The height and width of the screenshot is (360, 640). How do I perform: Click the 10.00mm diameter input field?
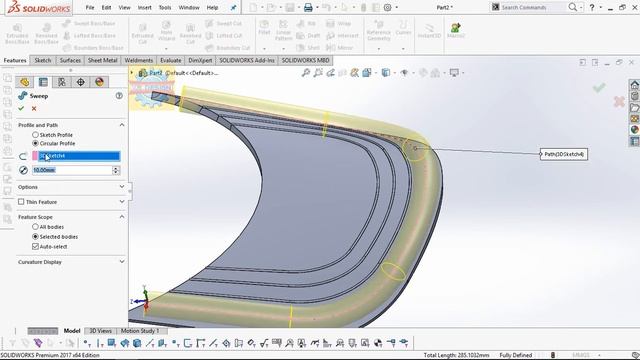72,170
